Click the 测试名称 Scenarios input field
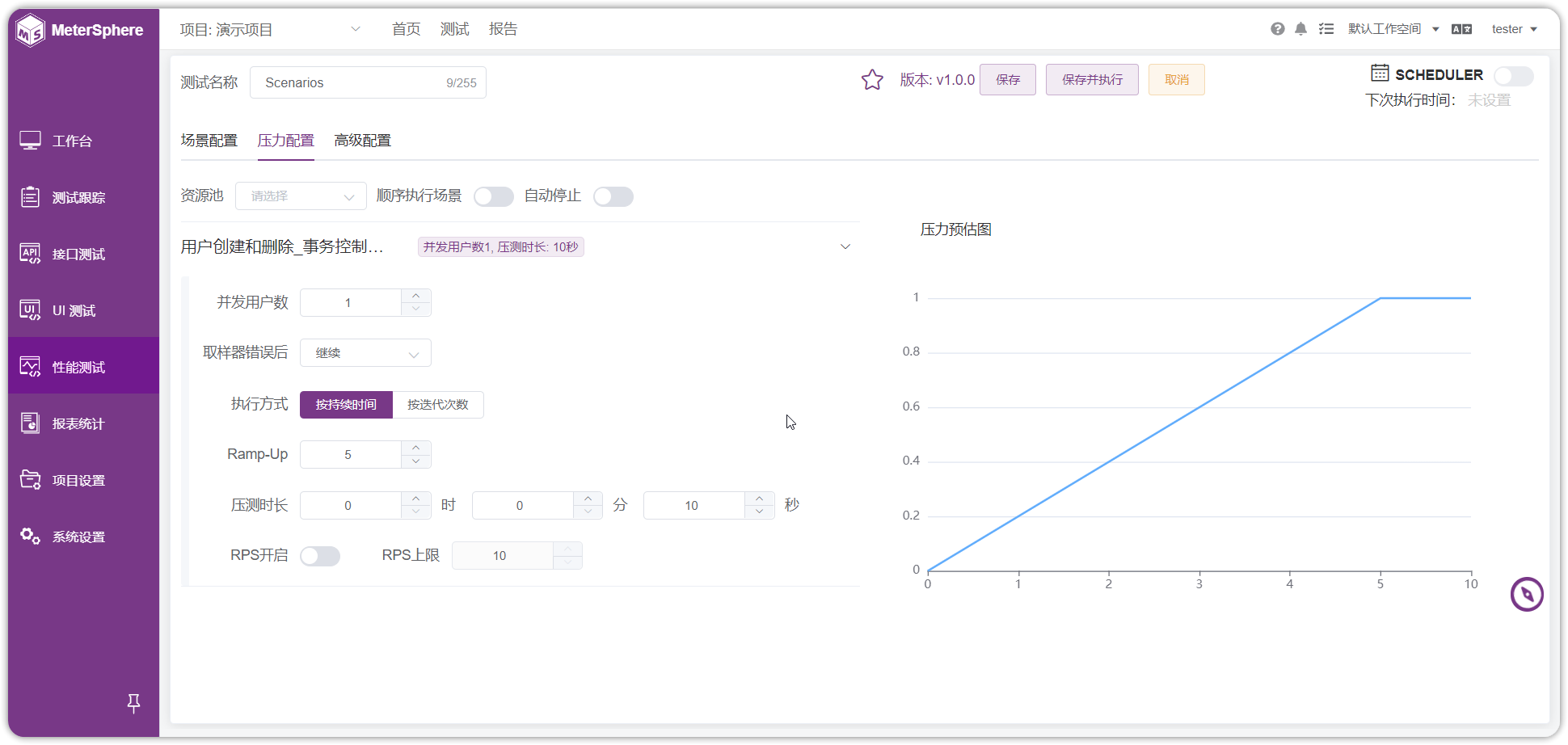The width and height of the screenshot is (1568, 745). pos(368,82)
